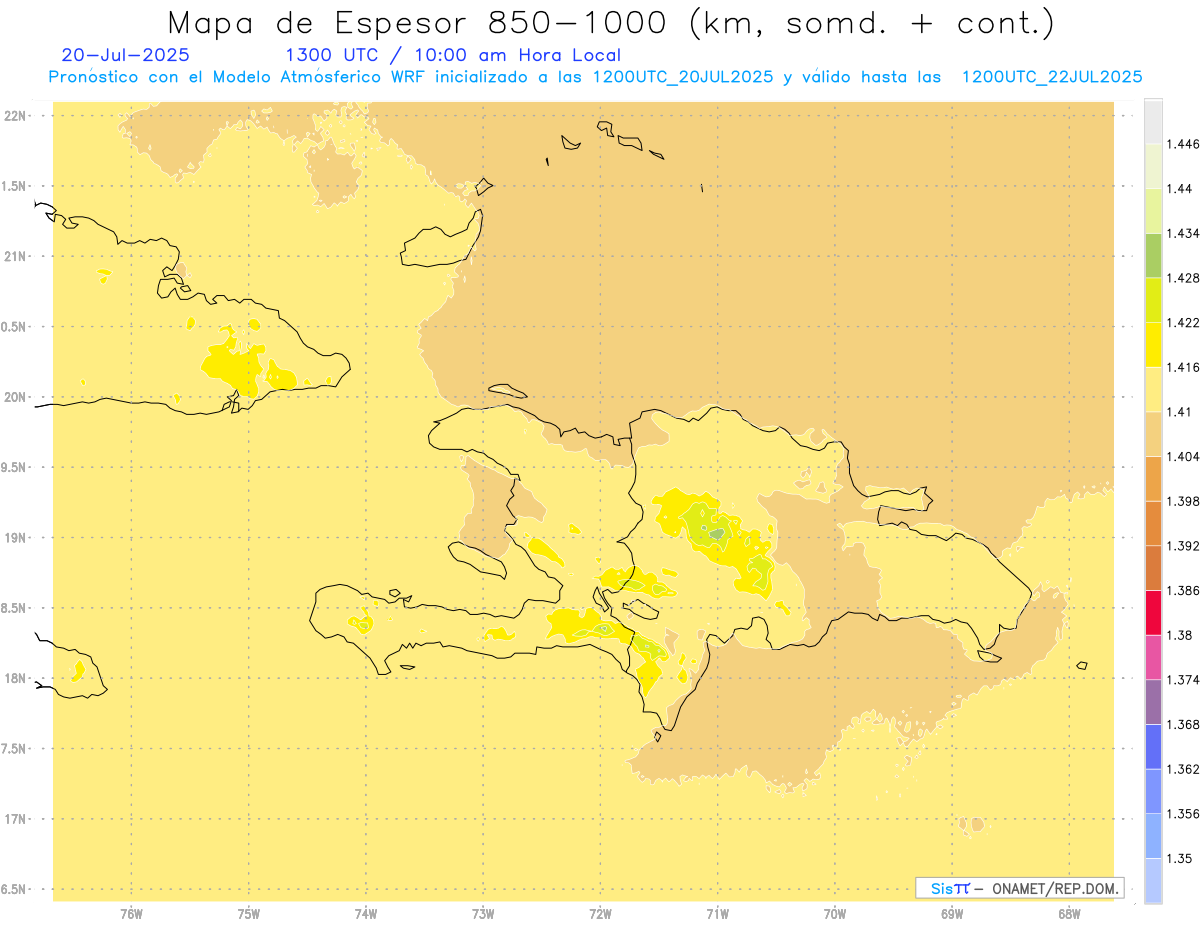
Task: Click the gray top segment of the color scale
Action: coord(1153,121)
